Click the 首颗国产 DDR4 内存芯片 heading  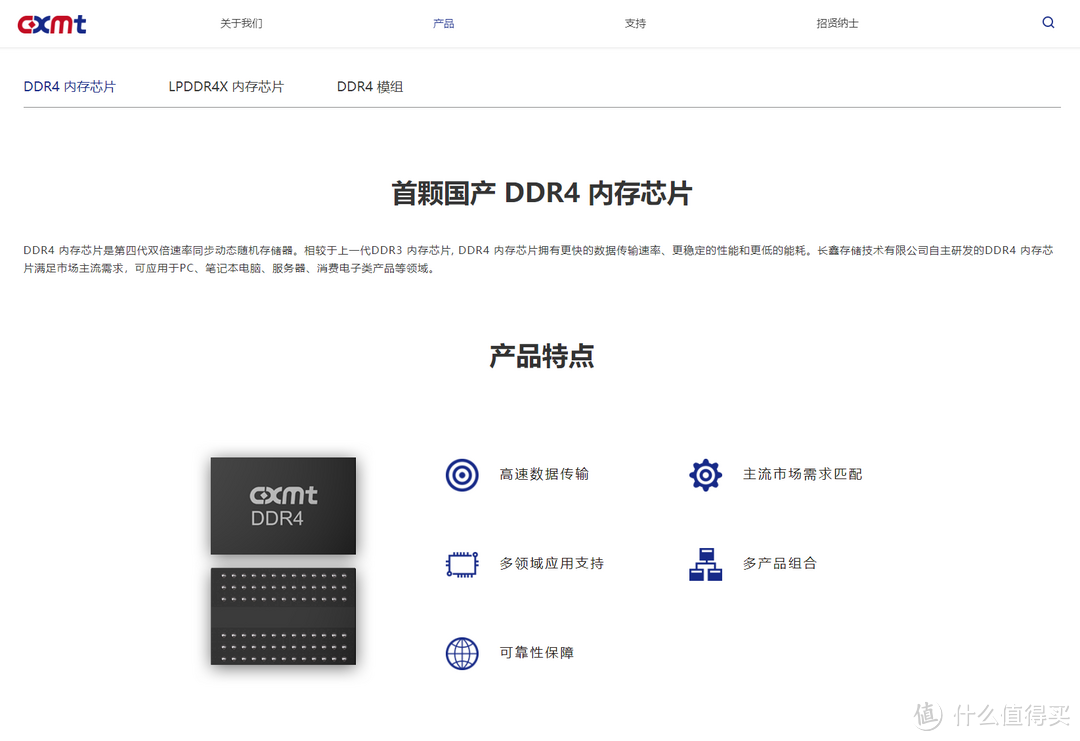click(x=540, y=192)
